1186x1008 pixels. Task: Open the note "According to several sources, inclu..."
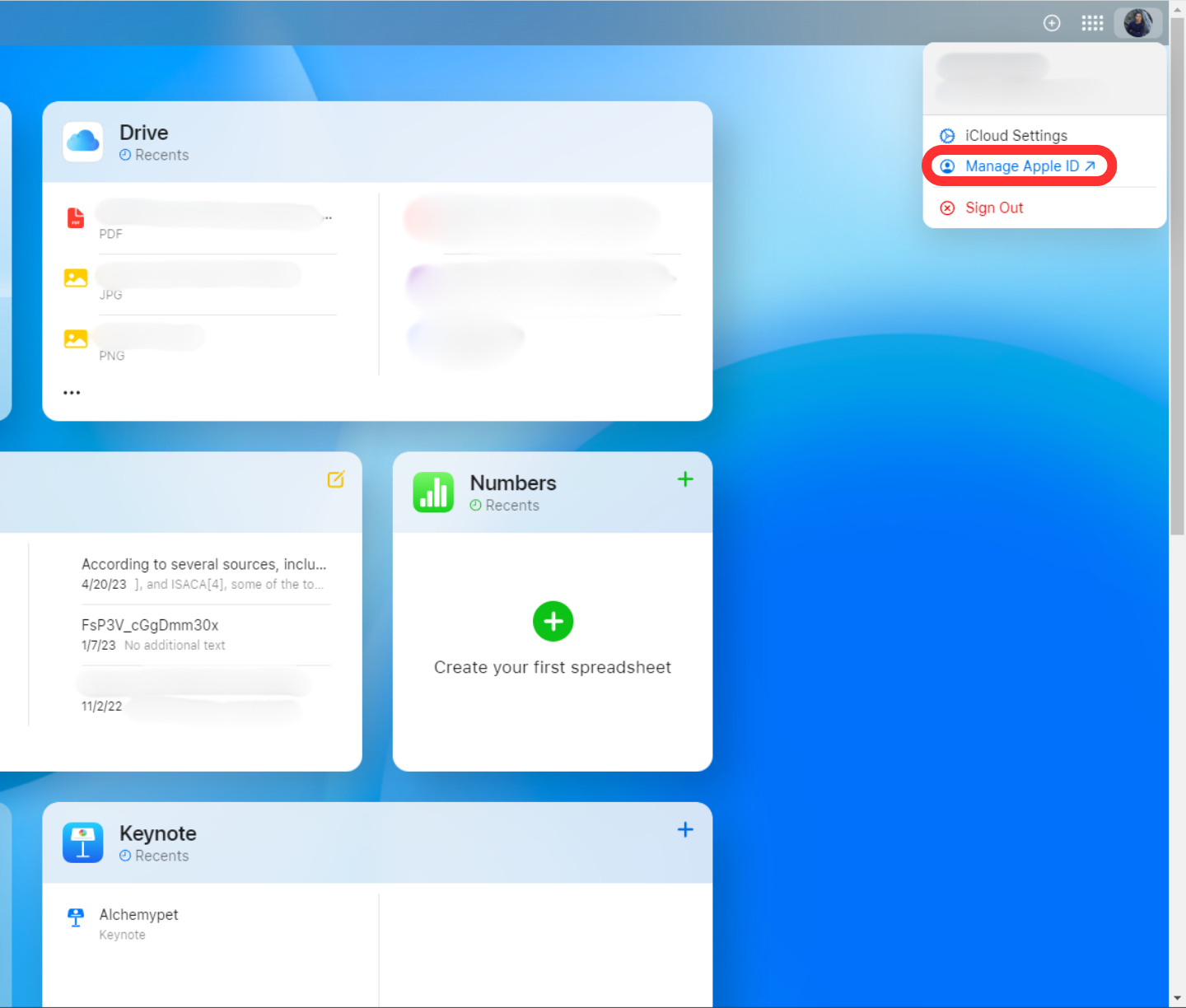pos(205,574)
